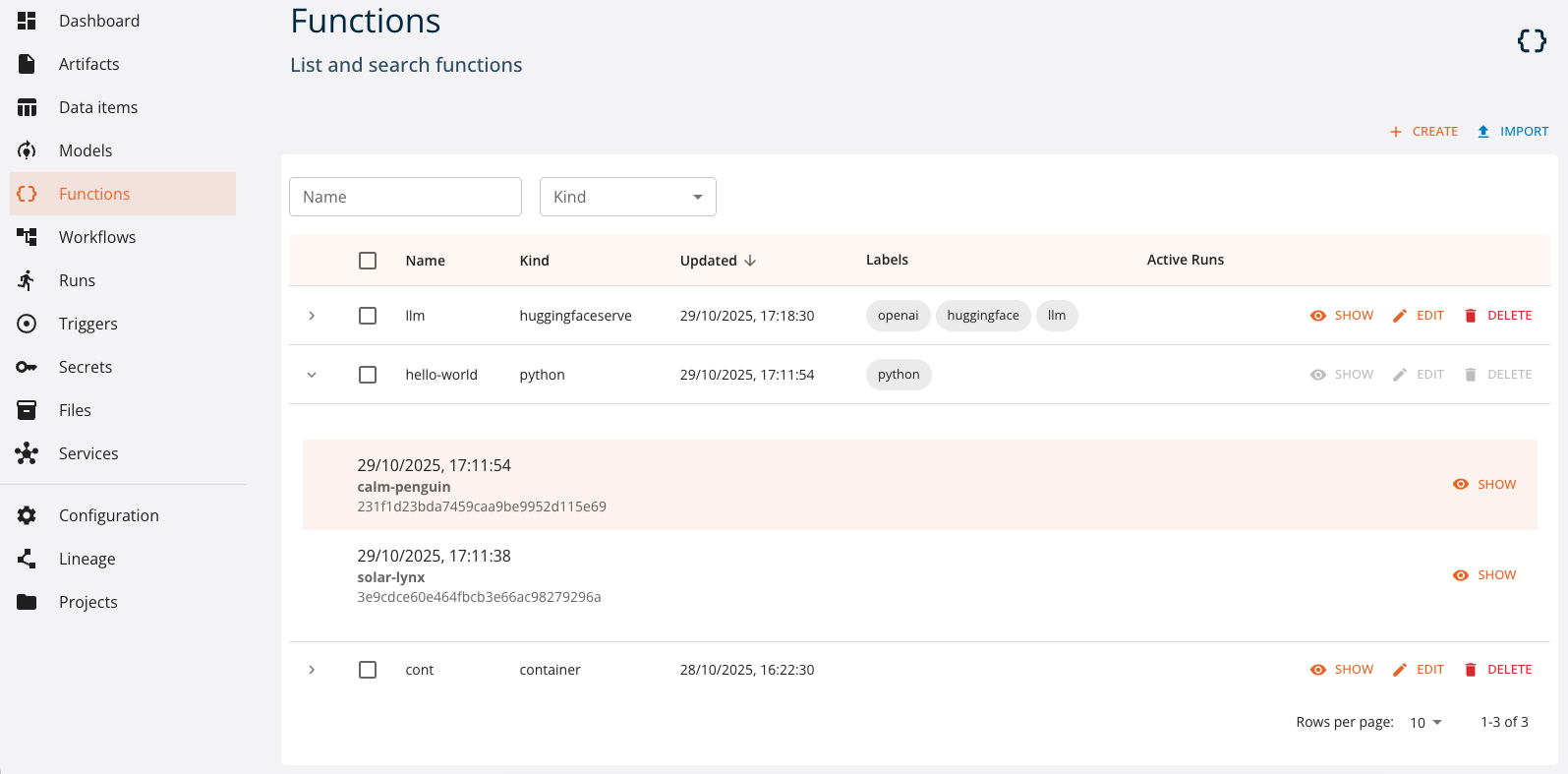This screenshot has width=1568, height=774.
Task: Open the Runs sidebar item
Action: (77, 280)
